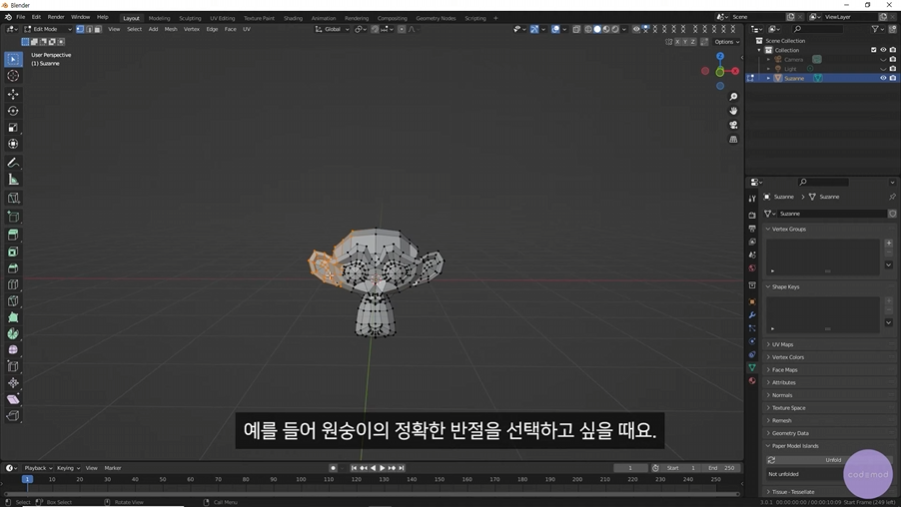Select the Spin tool
Screen dimensions: 901x507
[x=13, y=333]
